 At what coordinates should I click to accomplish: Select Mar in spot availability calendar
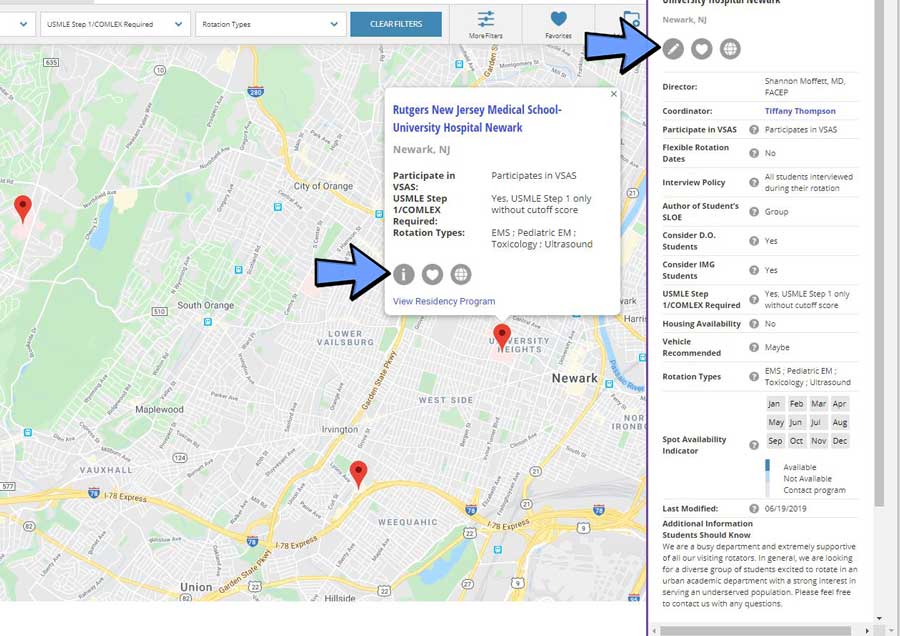click(818, 404)
